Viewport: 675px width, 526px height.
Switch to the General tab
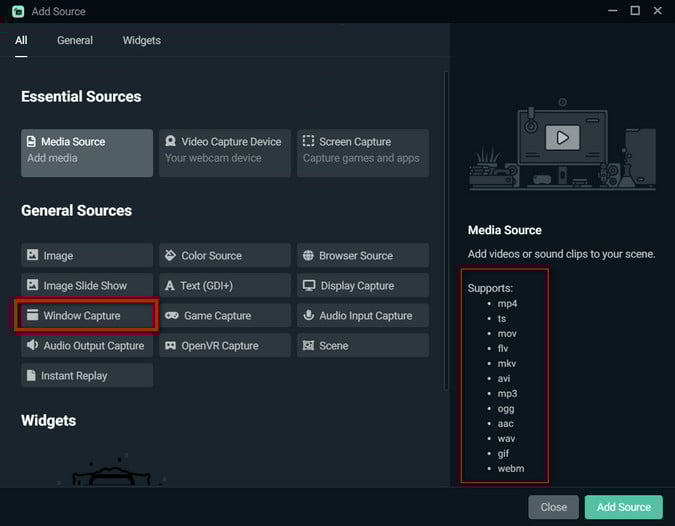(x=75, y=40)
